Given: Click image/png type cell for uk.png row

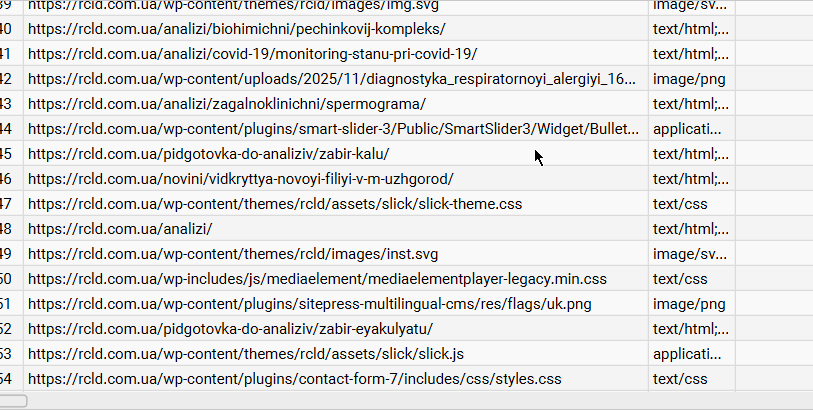Looking at the screenshot, I should [689, 304].
